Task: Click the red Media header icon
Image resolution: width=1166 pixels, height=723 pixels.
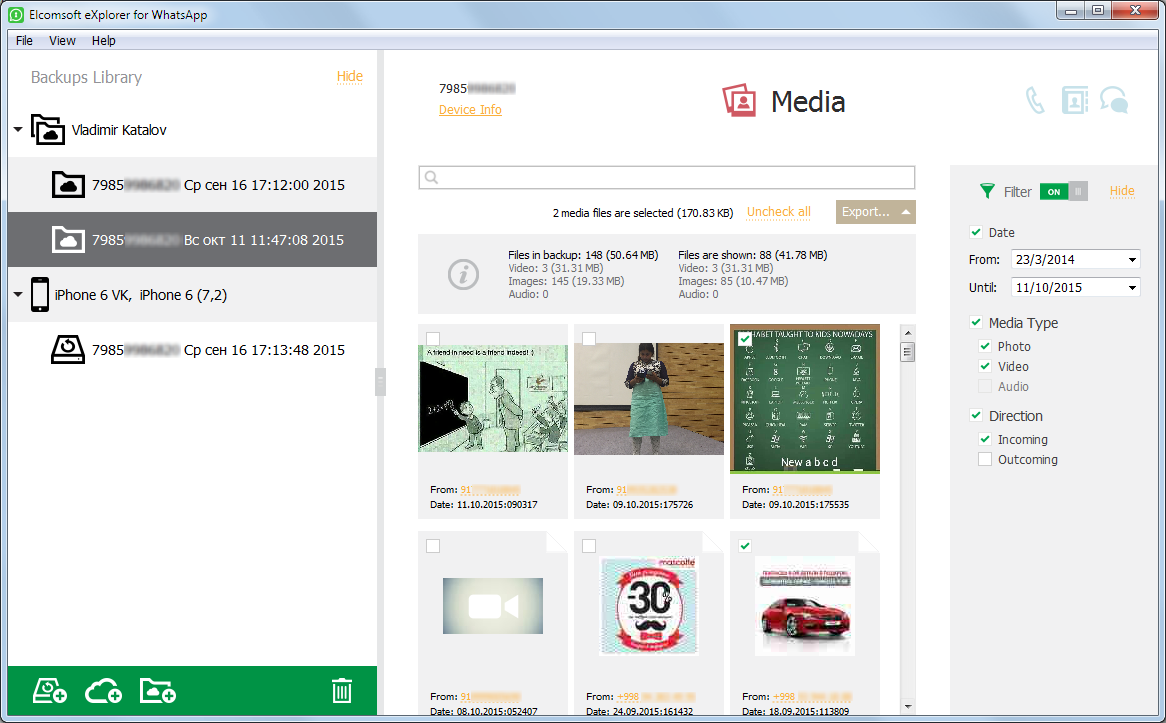Action: 741,100
